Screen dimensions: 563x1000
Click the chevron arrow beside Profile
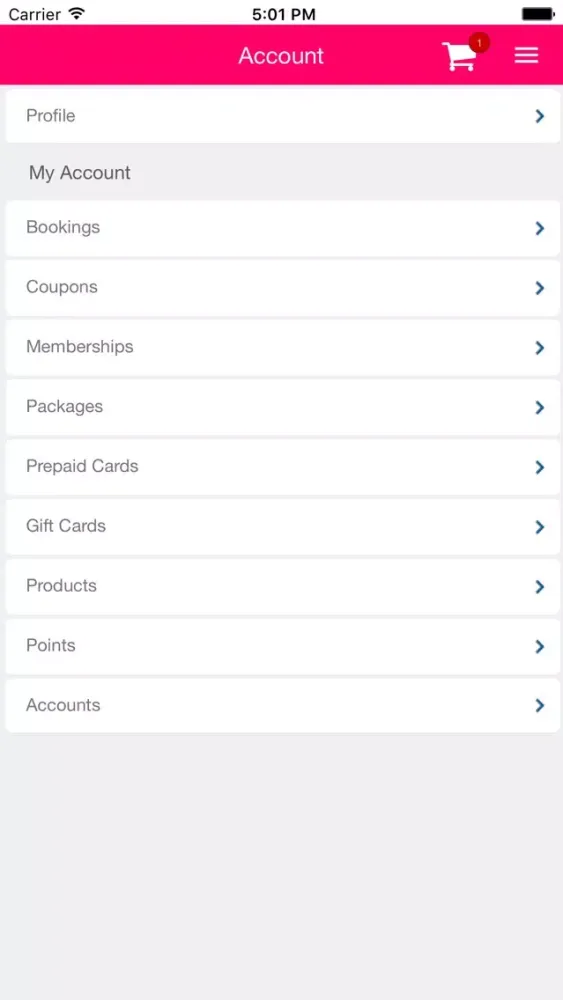pos(539,116)
